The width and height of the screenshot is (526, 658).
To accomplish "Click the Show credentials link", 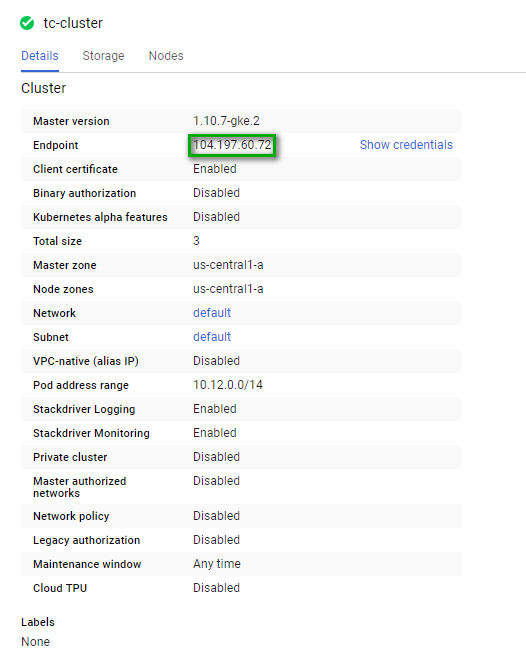I will coord(406,145).
